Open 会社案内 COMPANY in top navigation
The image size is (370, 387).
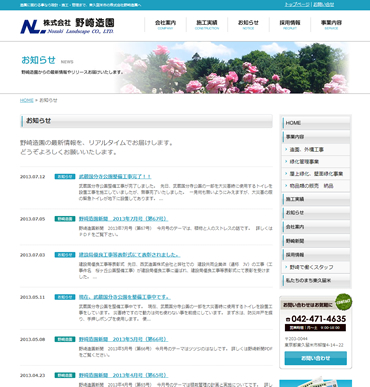point(165,25)
